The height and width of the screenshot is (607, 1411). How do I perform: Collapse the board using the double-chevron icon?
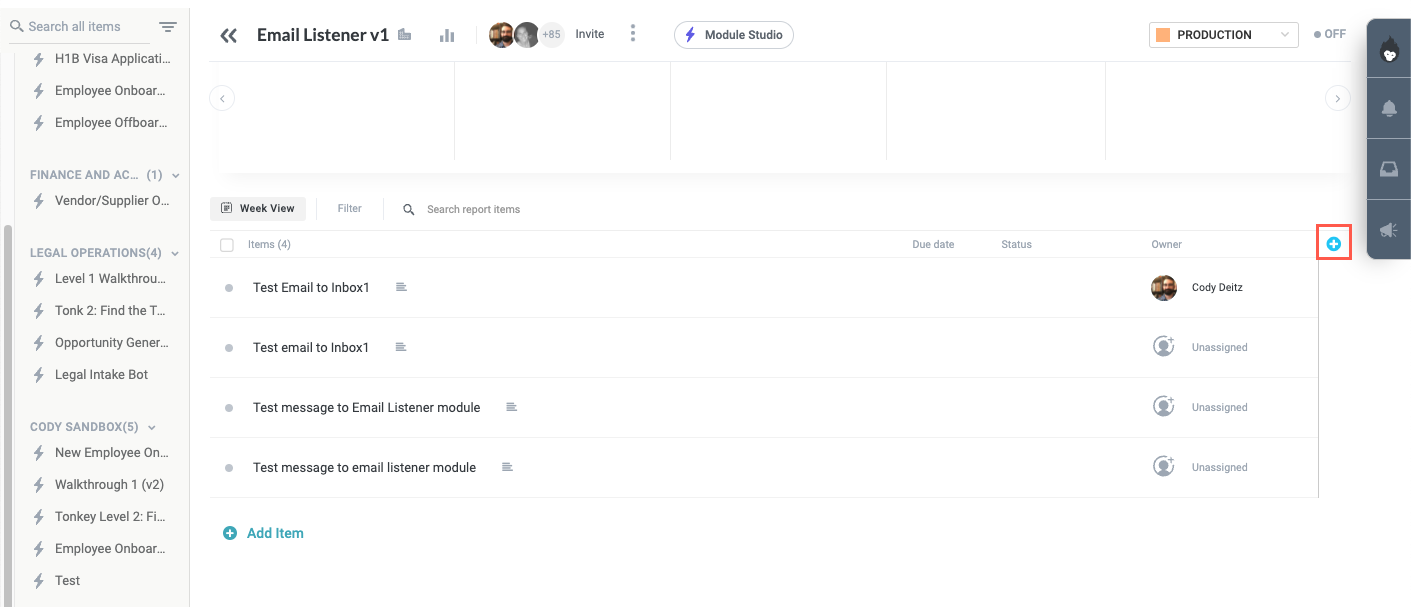(x=228, y=34)
